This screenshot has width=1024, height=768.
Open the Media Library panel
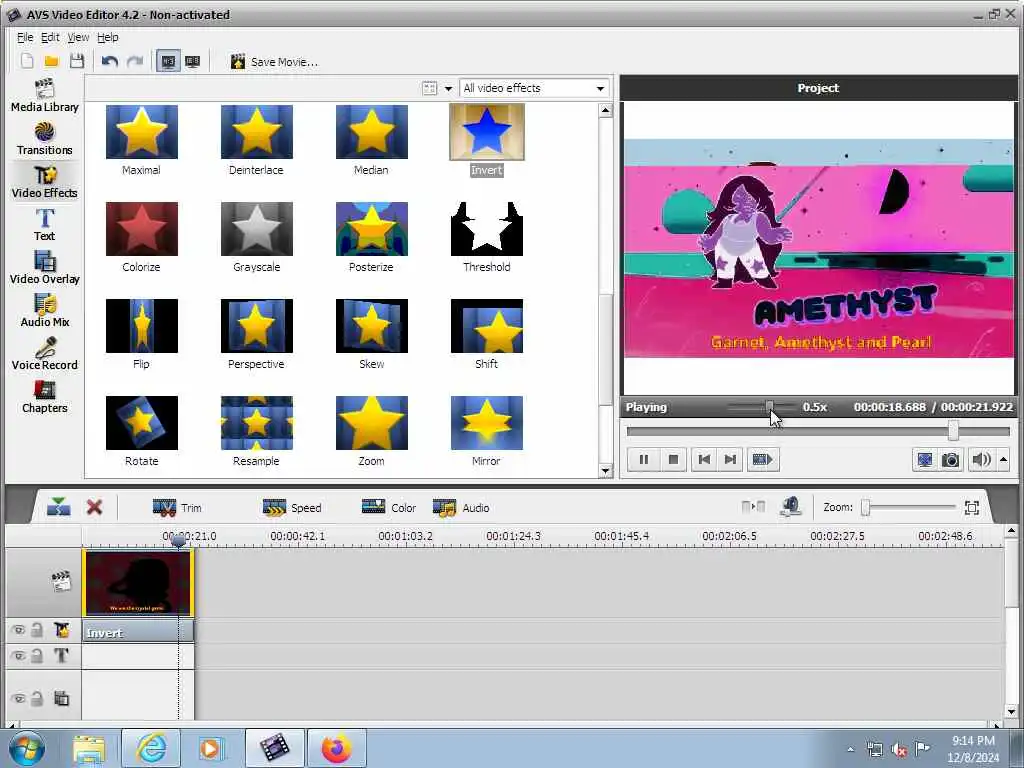44,95
